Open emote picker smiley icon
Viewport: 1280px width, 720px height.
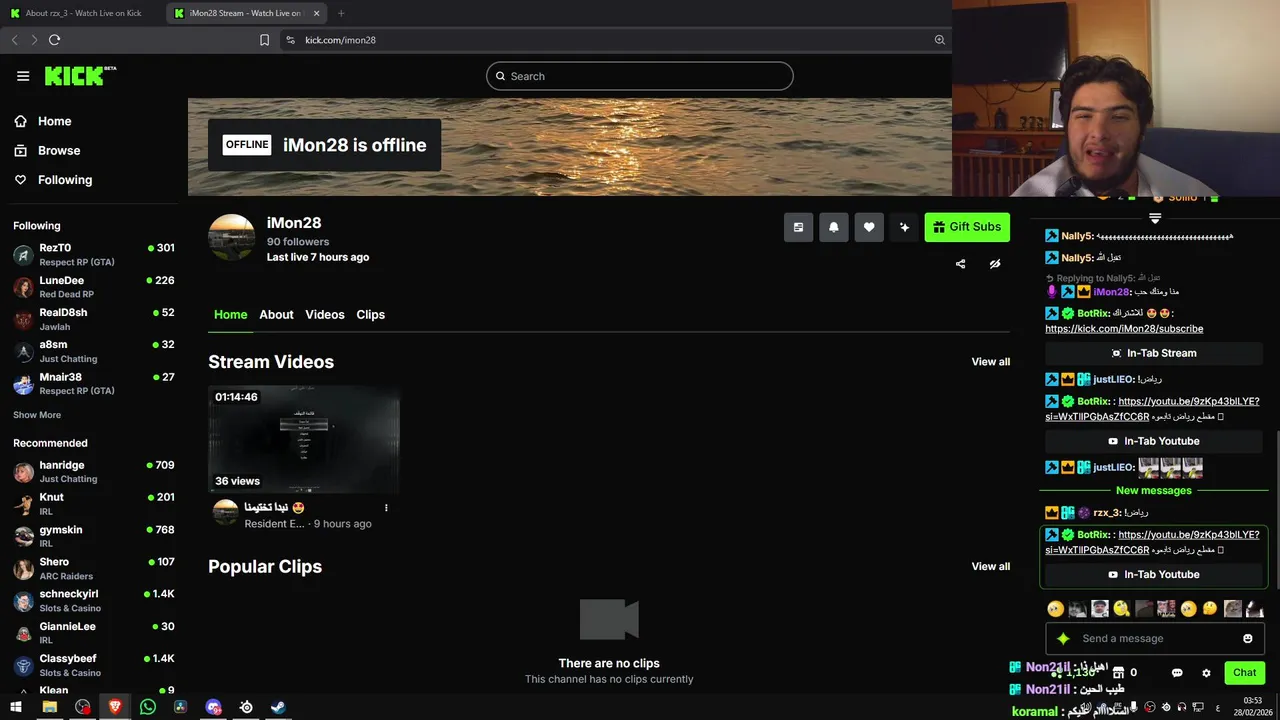(1248, 639)
